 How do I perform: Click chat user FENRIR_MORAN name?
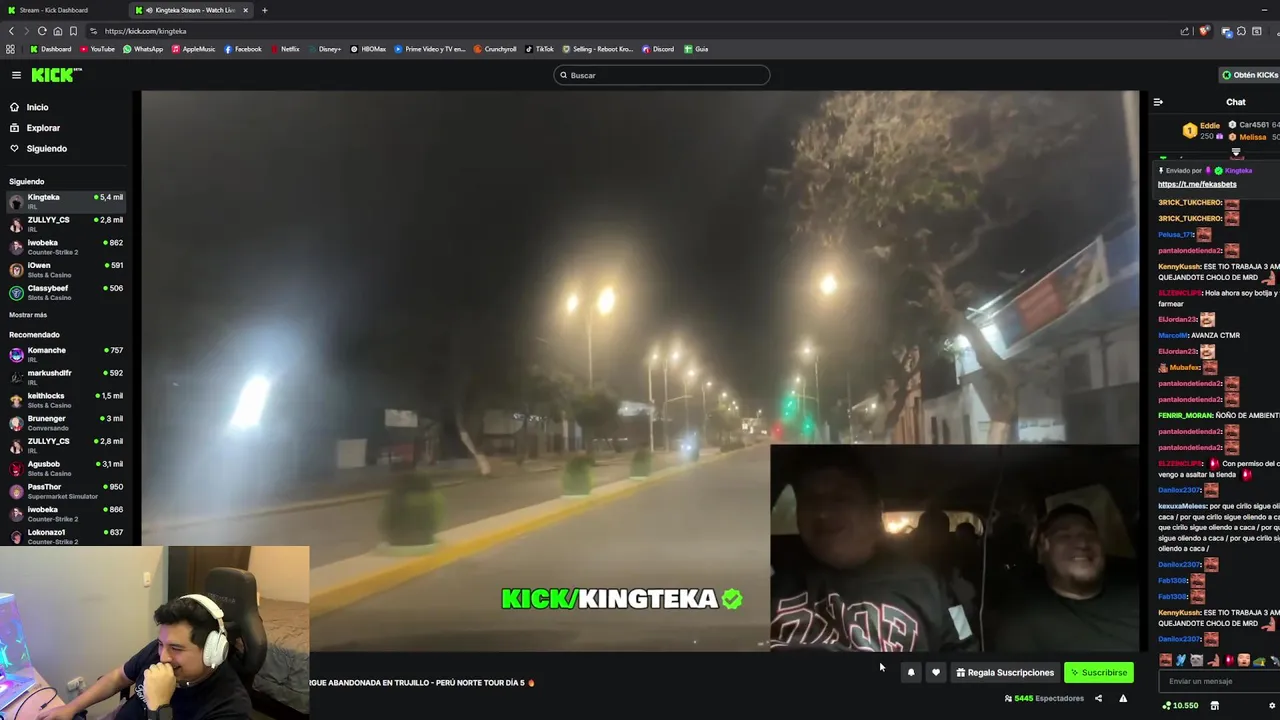1185,415
